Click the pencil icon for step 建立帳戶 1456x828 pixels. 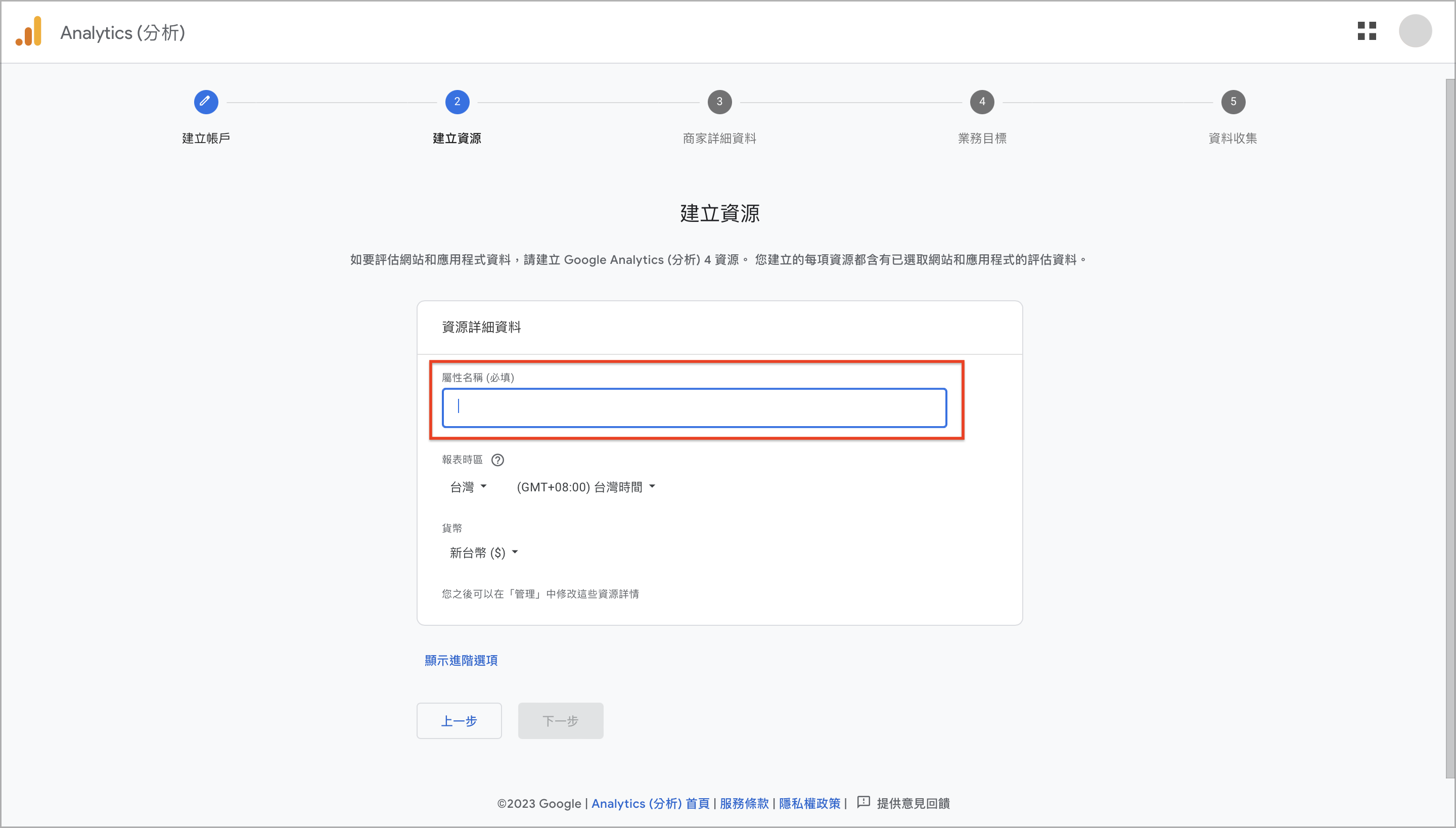coord(206,102)
